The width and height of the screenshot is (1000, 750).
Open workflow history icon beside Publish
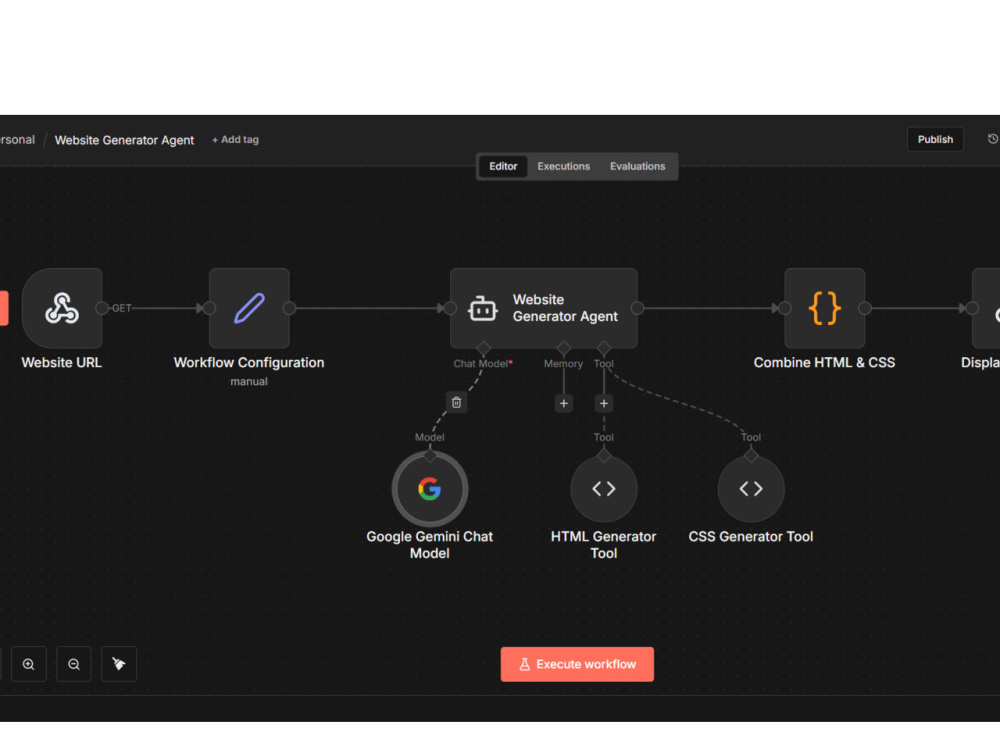(x=993, y=139)
